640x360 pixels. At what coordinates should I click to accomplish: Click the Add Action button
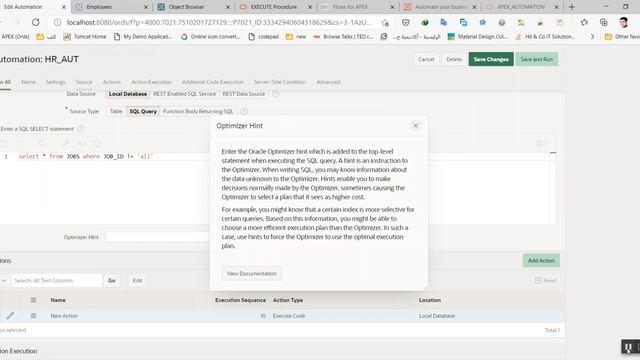click(541, 260)
